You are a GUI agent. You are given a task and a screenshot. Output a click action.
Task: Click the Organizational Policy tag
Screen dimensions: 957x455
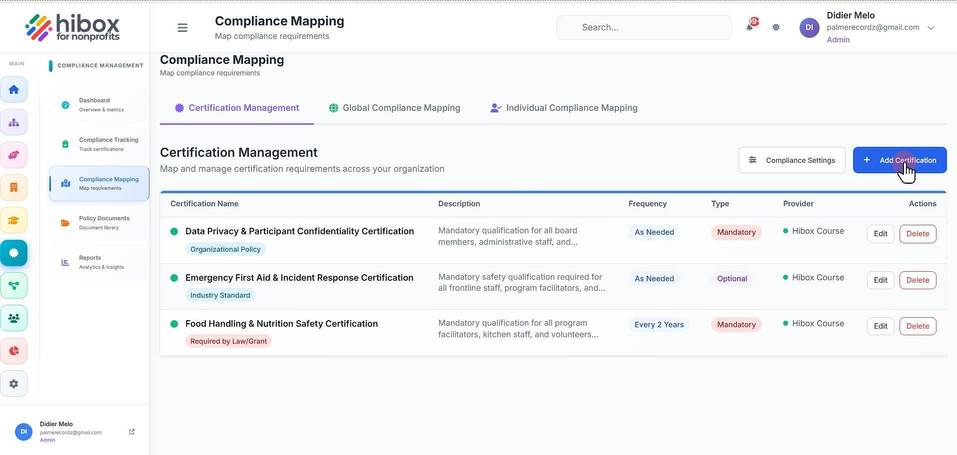point(225,249)
